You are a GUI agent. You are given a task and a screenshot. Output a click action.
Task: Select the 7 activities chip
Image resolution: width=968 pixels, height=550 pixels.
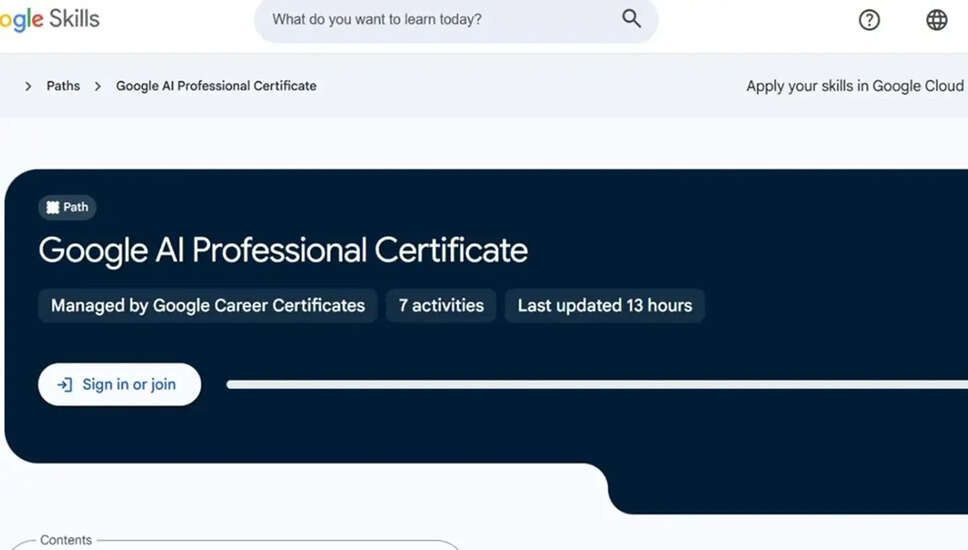(x=441, y=306)
